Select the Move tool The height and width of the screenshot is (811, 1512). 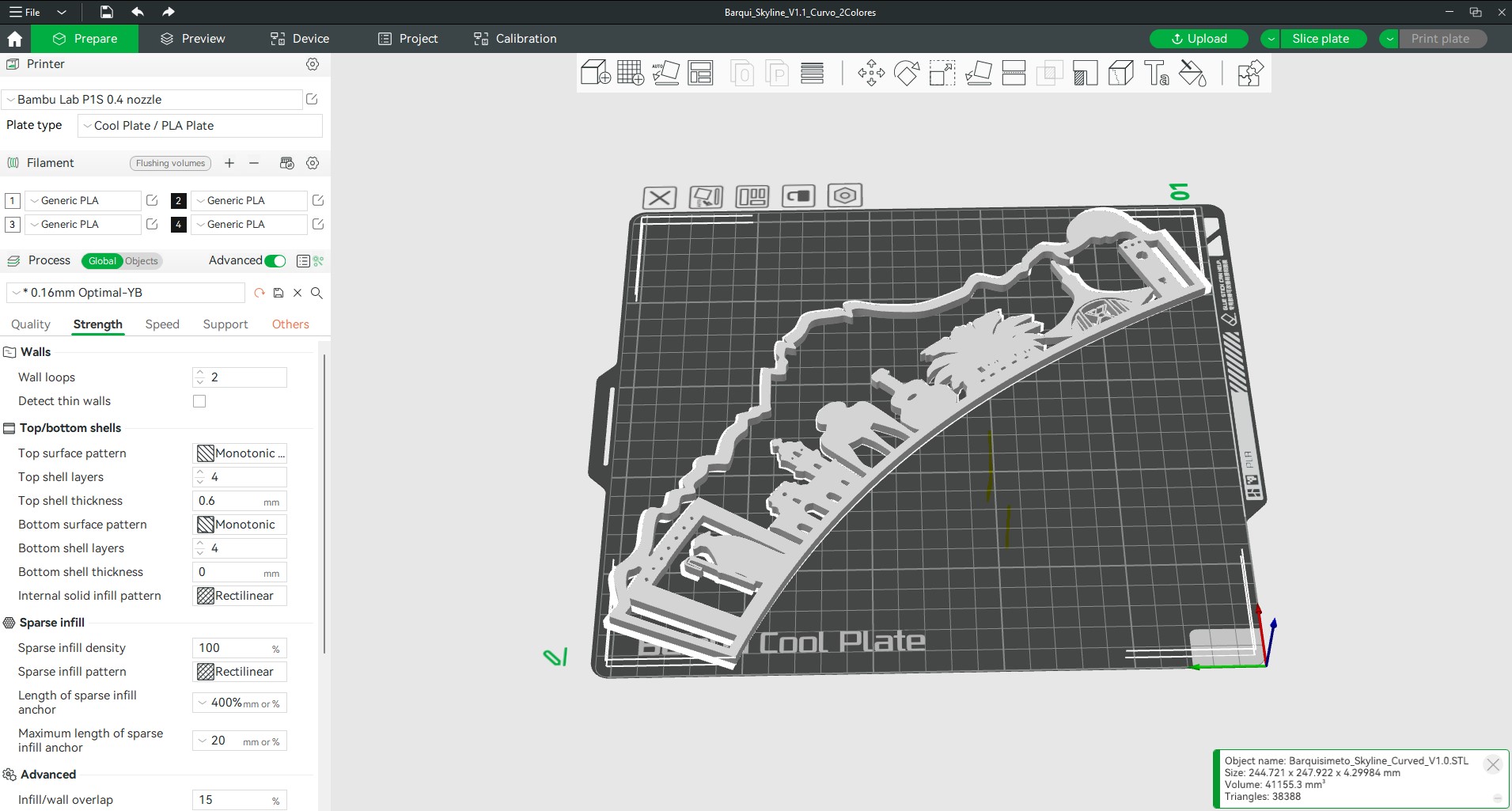pyautogui.click(x=871, y=74)
